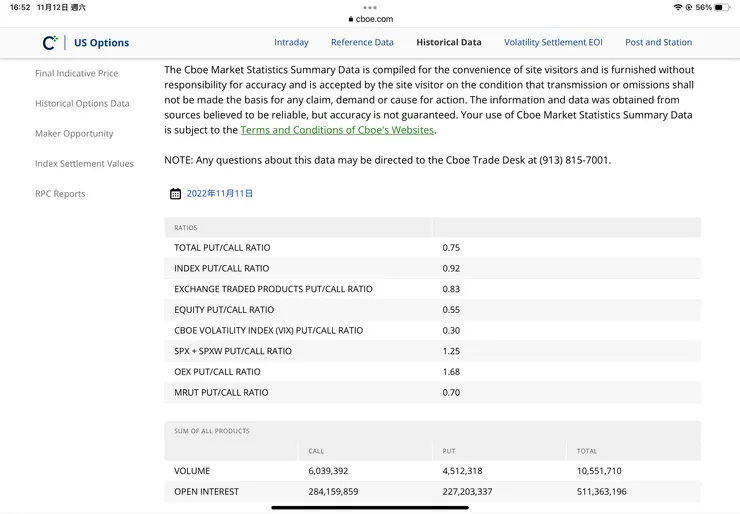Tap the three-dot multitasking icon
The image size is (740, 514).
pyautogui.click(x=370, y=7)
